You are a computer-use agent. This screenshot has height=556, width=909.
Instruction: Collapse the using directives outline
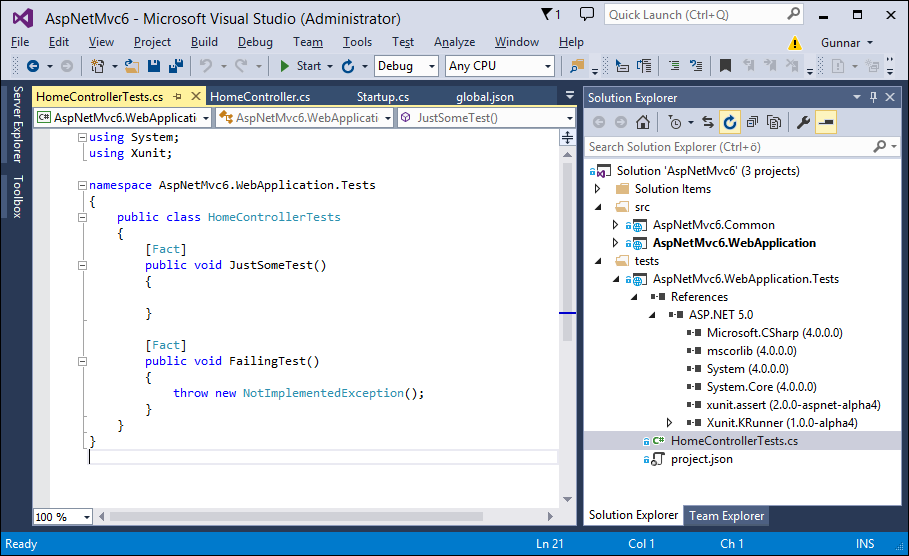[x=82, y=137]
